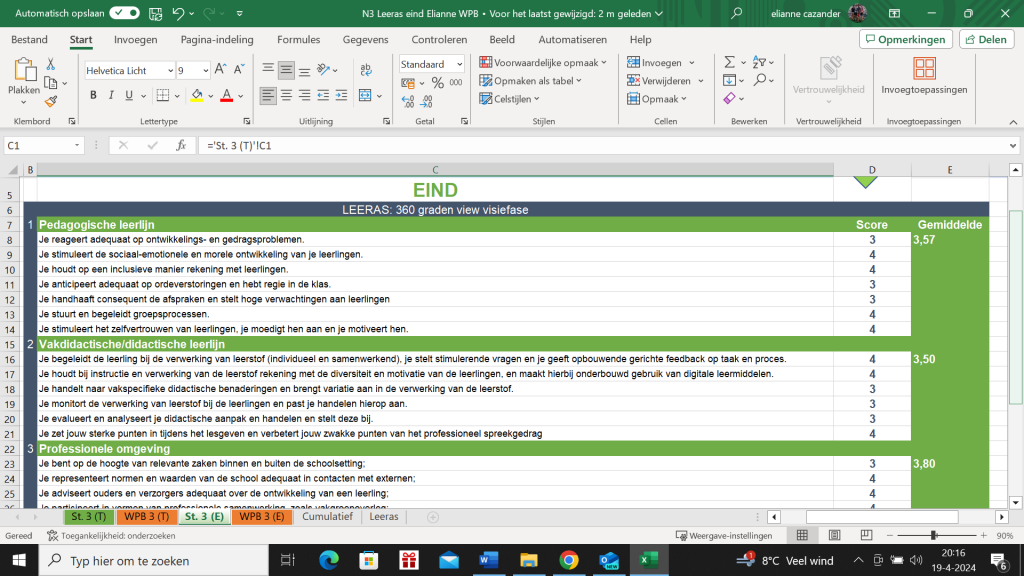Screen dimensions: 1024x576
Task: Open the Cumulatief sheet tab
Action: [327, 517]
